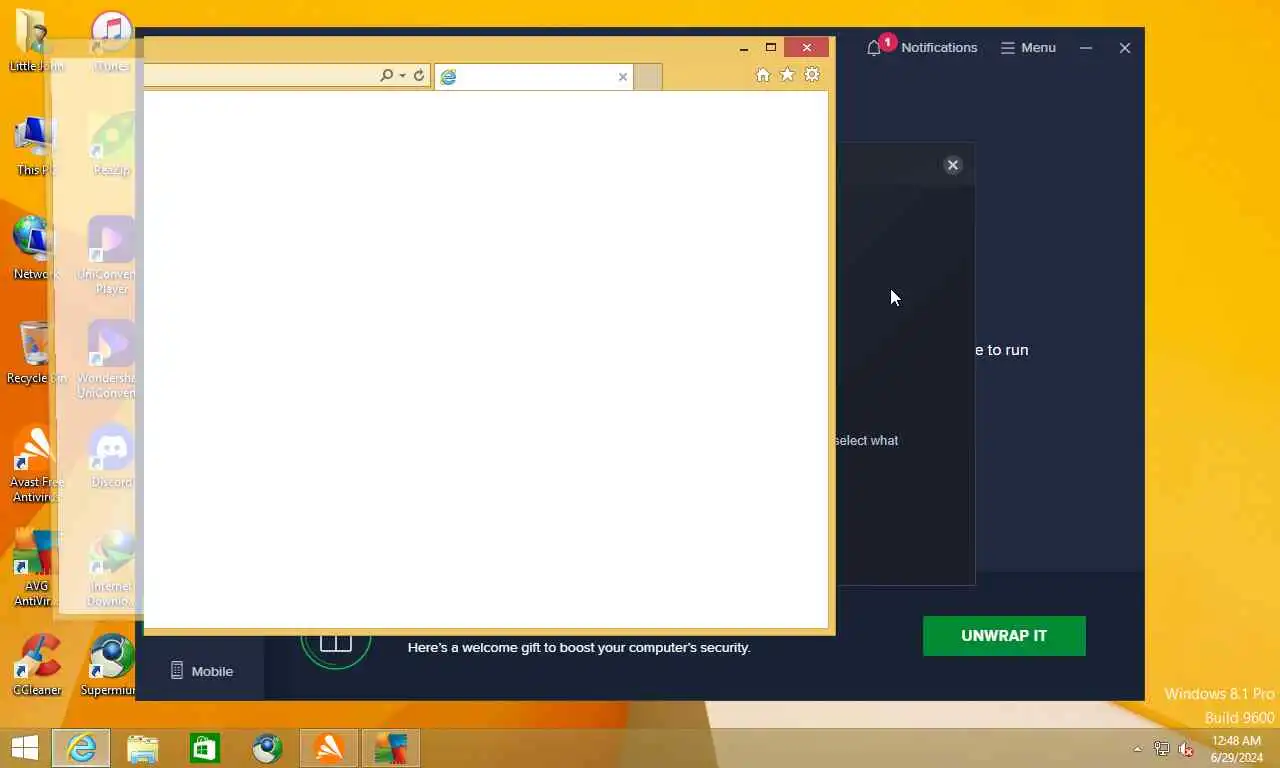Select the Discord desktop shortcut
1280x768 pixels.
(x=111, y=456)
